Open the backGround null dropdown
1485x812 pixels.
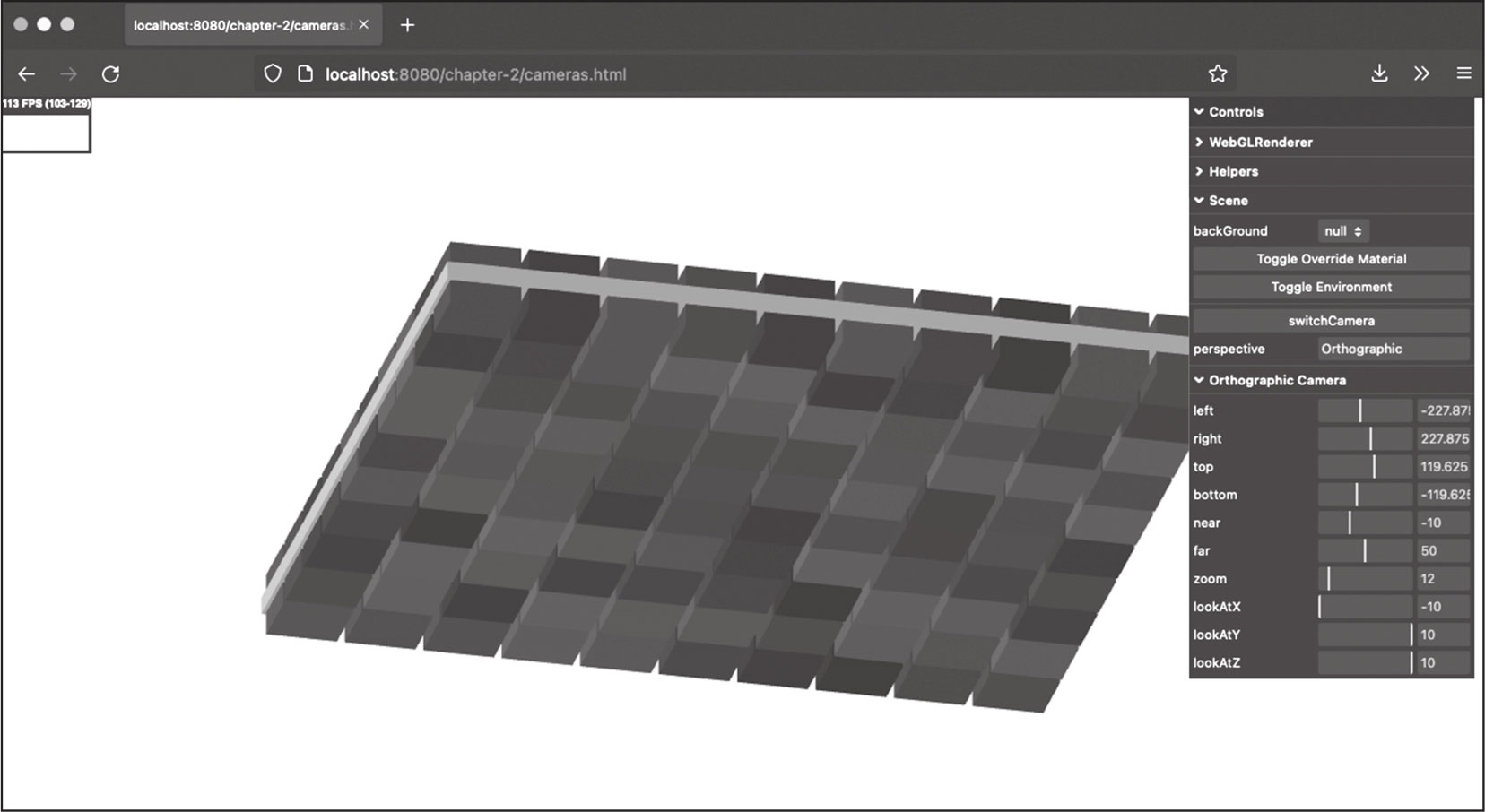(1342, 231)
